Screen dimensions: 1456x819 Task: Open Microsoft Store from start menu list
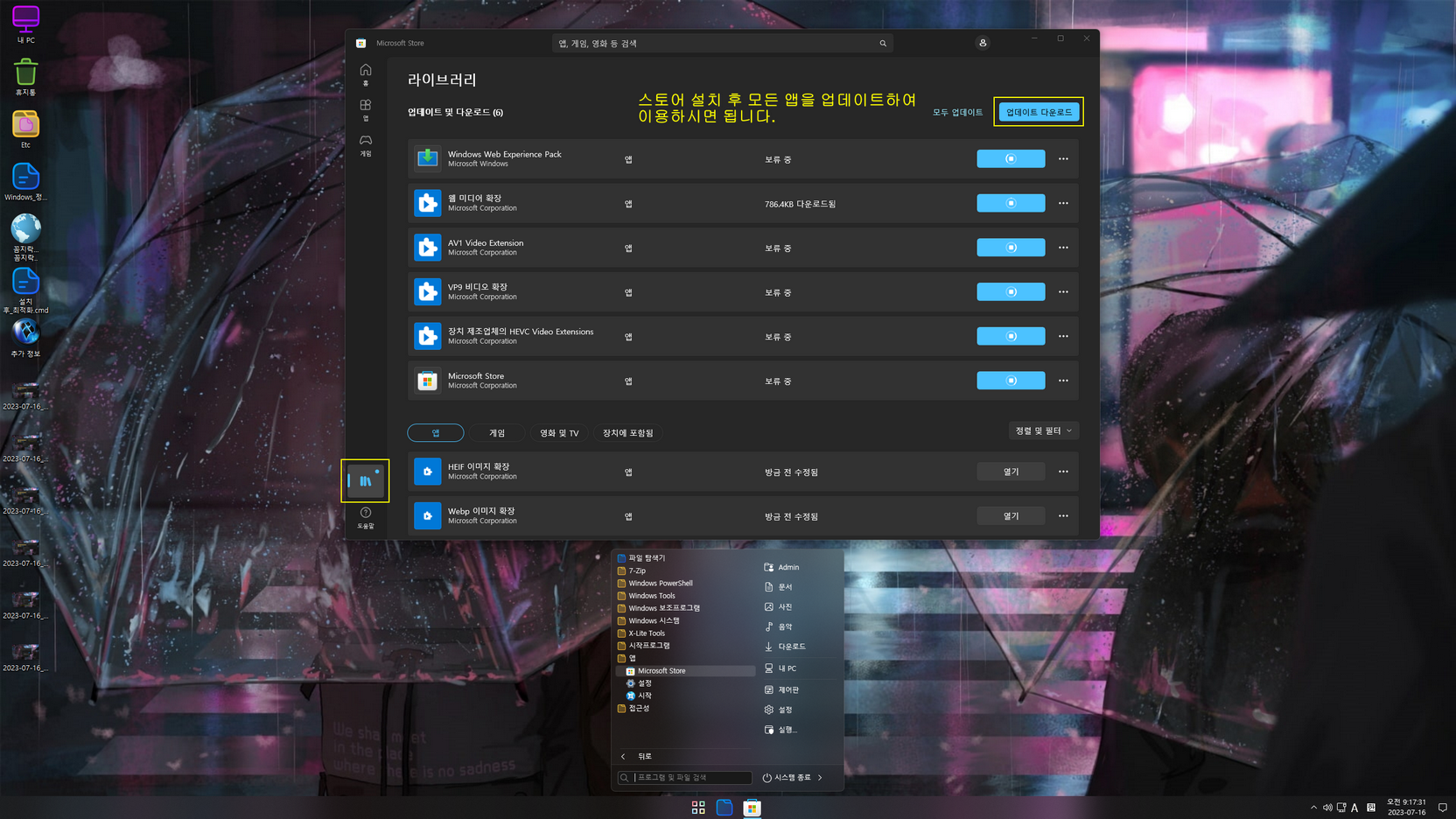687,671
